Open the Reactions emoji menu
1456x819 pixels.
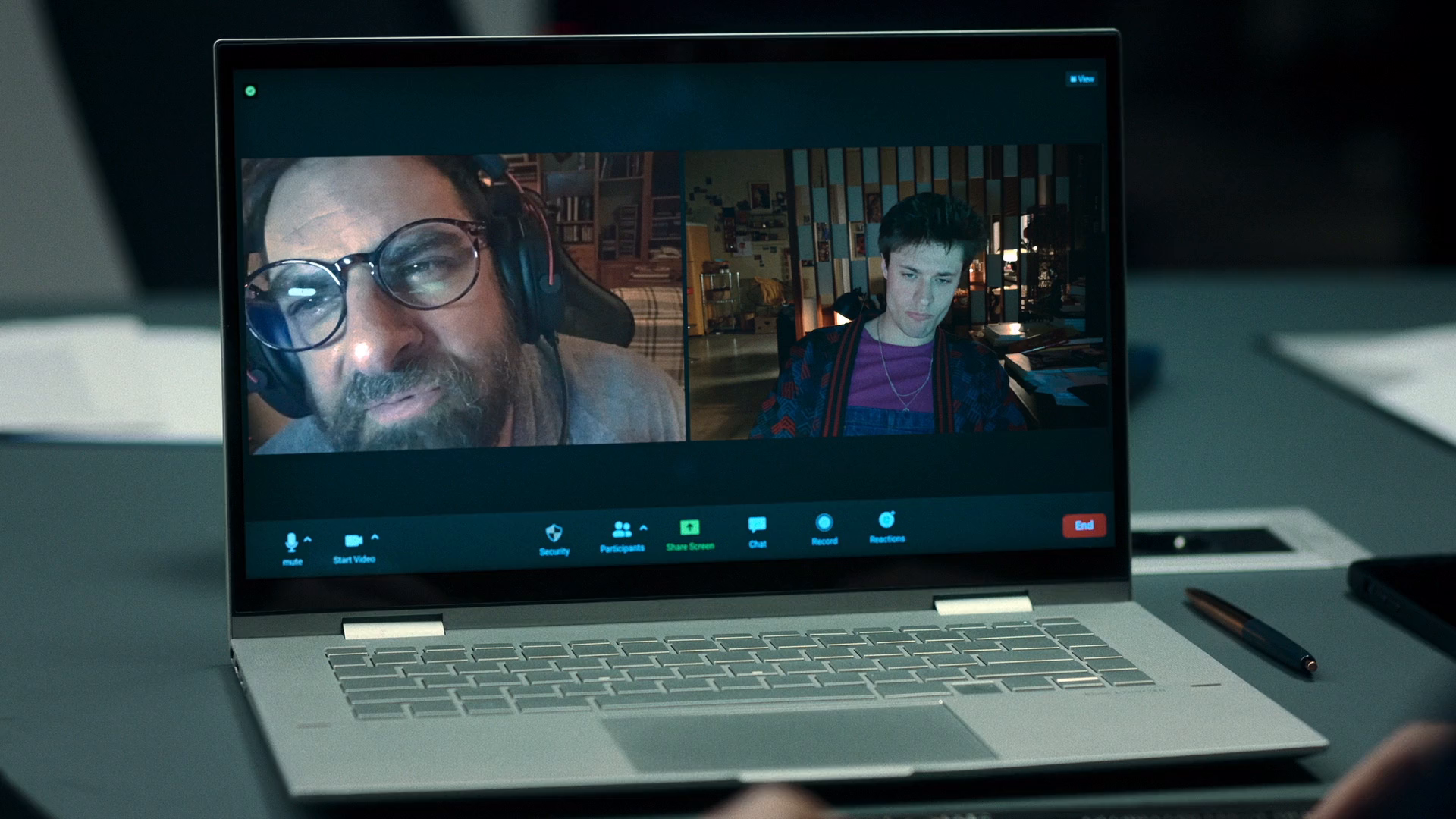pyautogui.click(x=887, y=528)
